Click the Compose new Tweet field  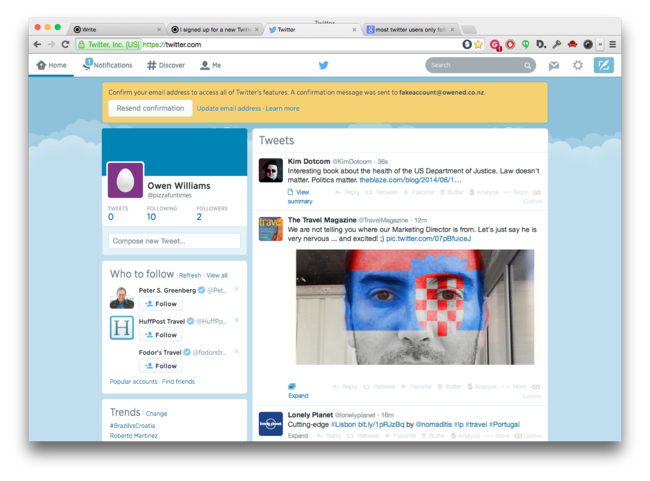point(174,241)
